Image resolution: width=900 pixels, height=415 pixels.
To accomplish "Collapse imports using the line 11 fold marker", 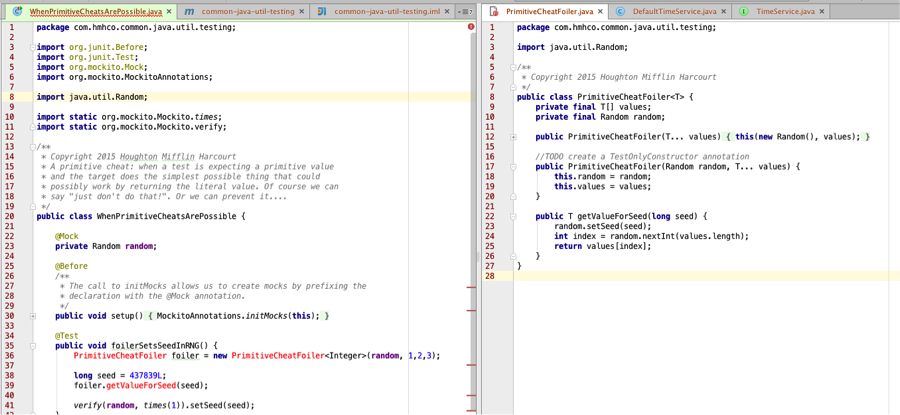I will [x=33, y=127].
